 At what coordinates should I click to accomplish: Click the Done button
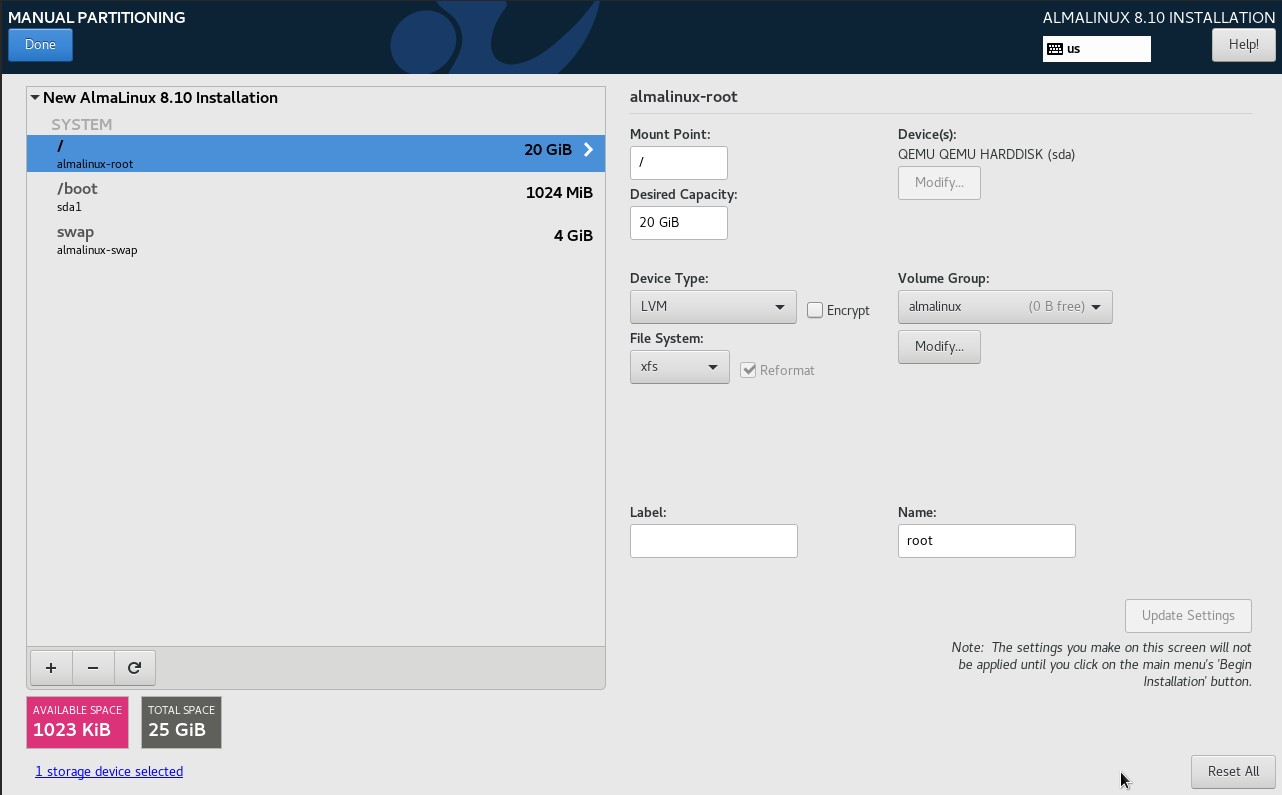40,45
